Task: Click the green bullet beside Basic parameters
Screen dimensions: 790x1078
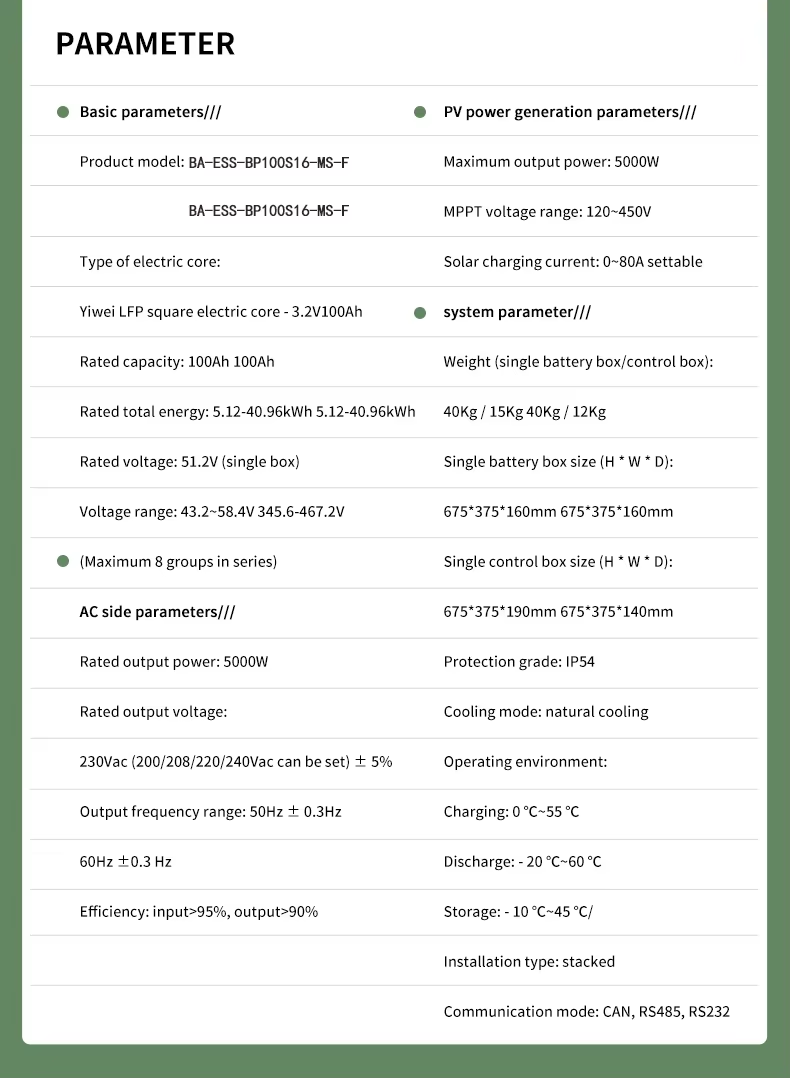Action: tap(63, 112)
